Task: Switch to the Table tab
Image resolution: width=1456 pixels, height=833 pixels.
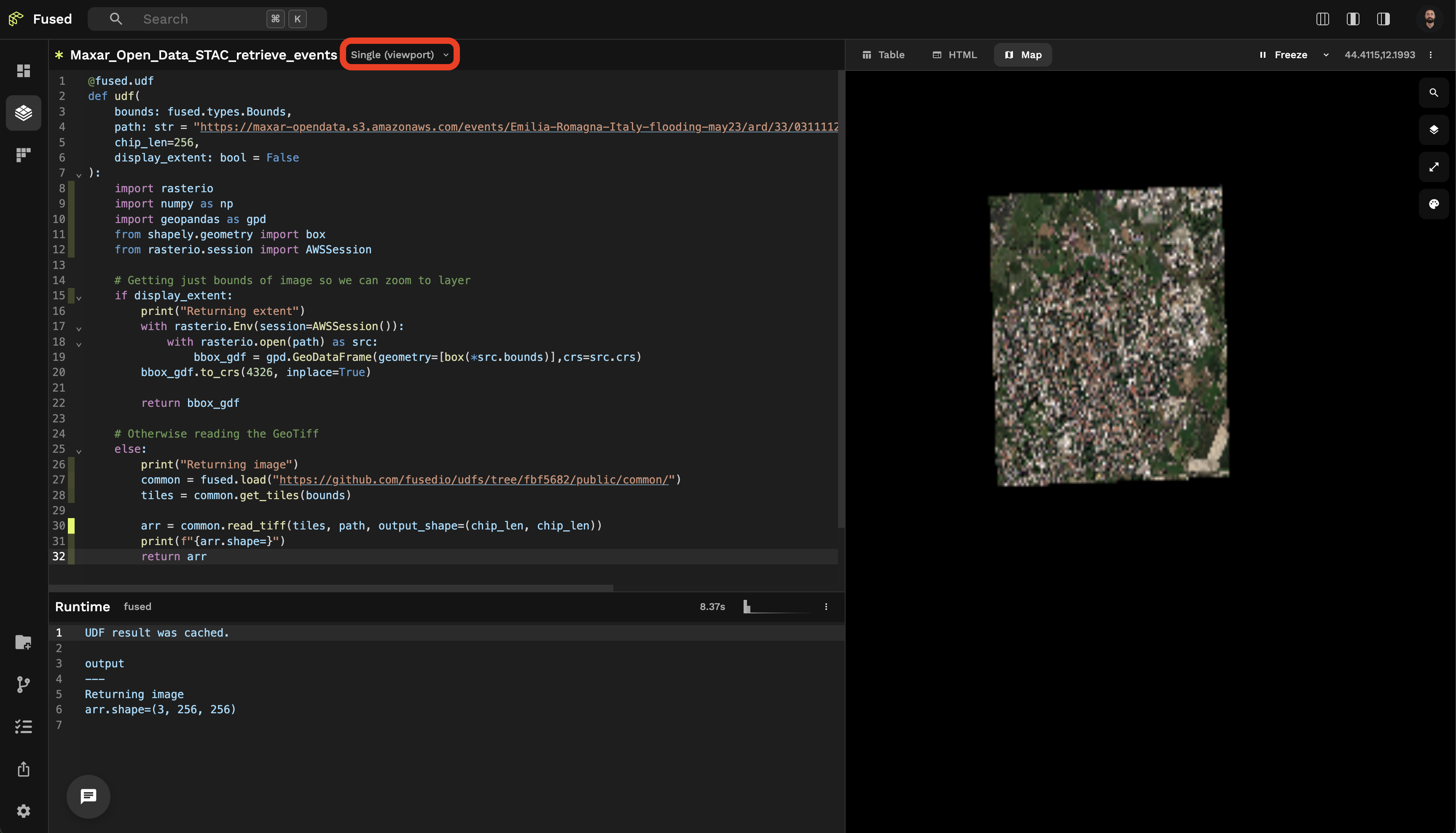Action: (883, 55)
